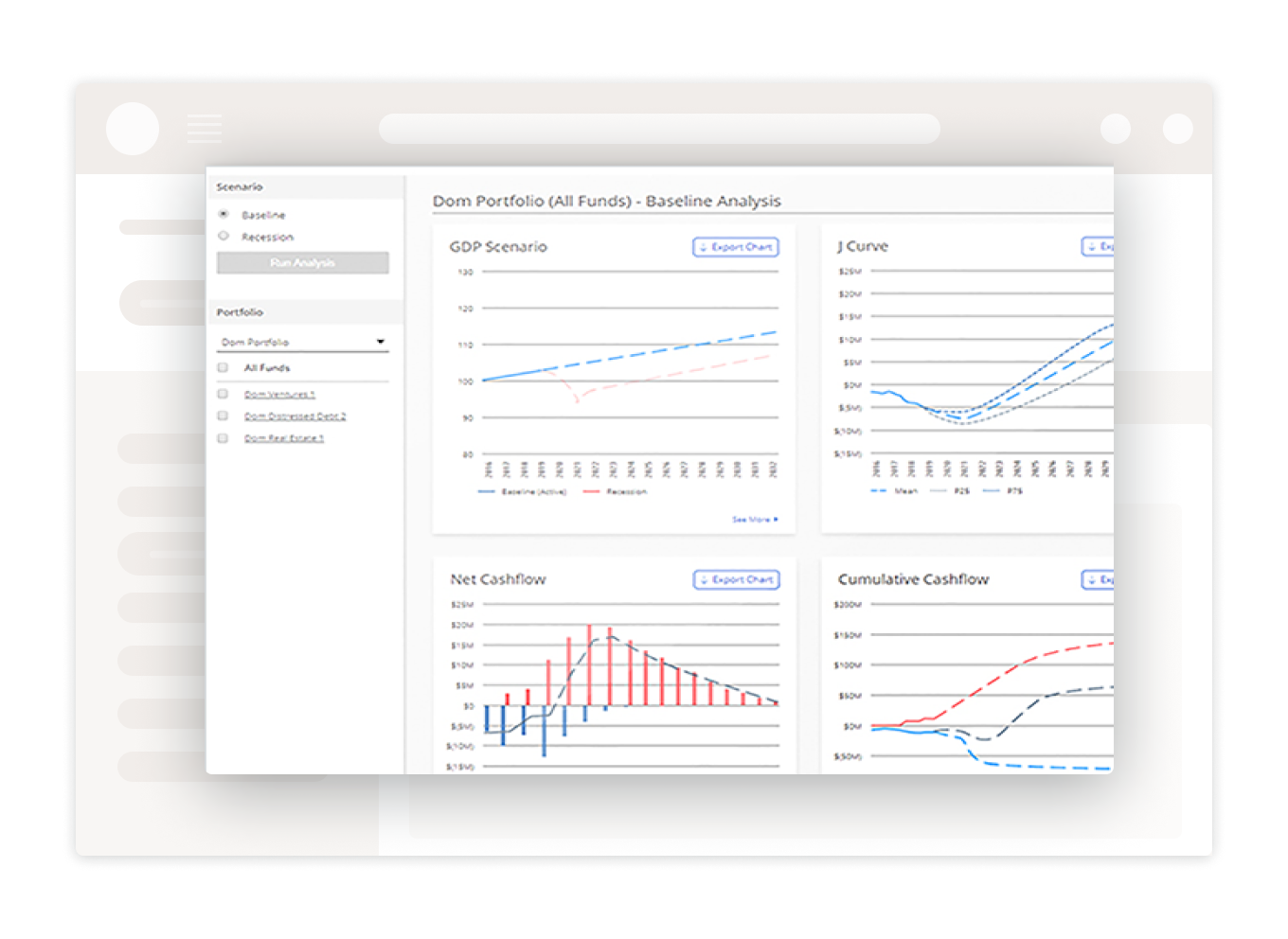Click the rightmost circular account icon

1177,128
